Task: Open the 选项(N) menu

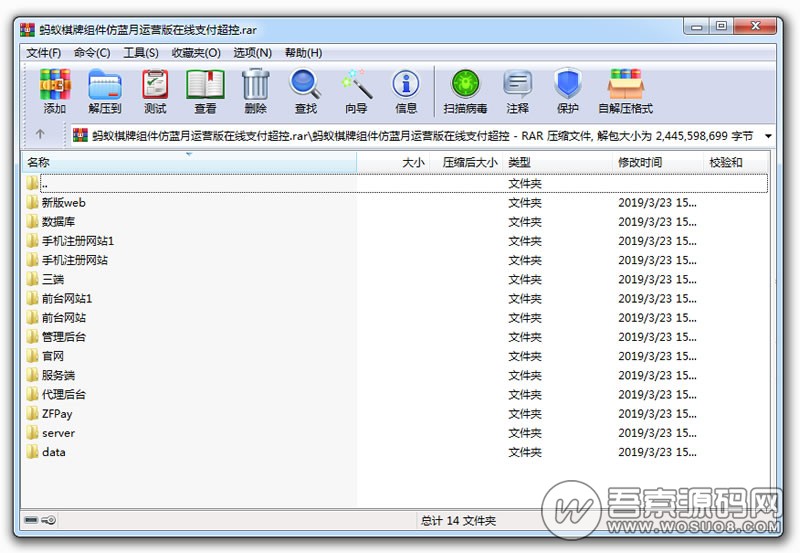Action: coord(253,53)
